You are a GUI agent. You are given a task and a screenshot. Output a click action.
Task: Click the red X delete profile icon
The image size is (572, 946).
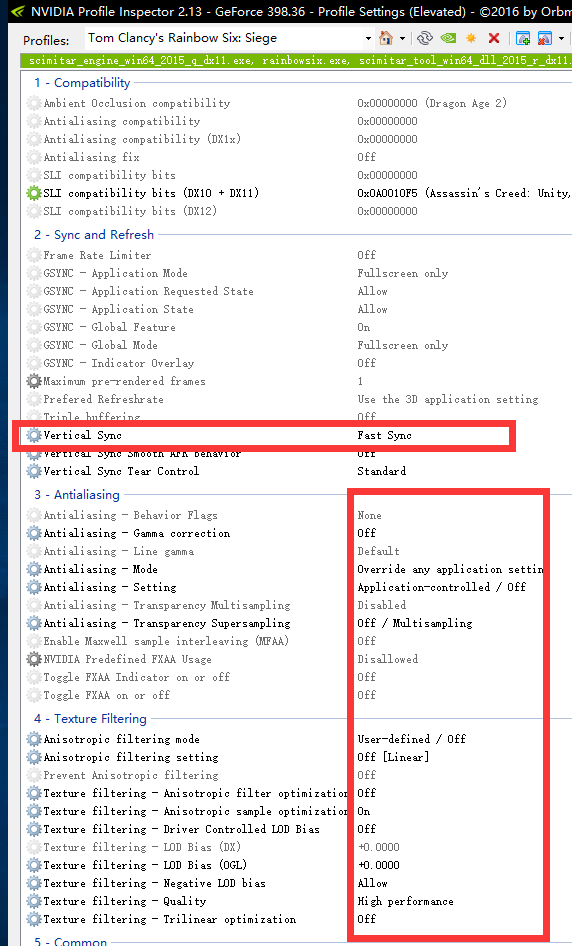coord(494,39)
